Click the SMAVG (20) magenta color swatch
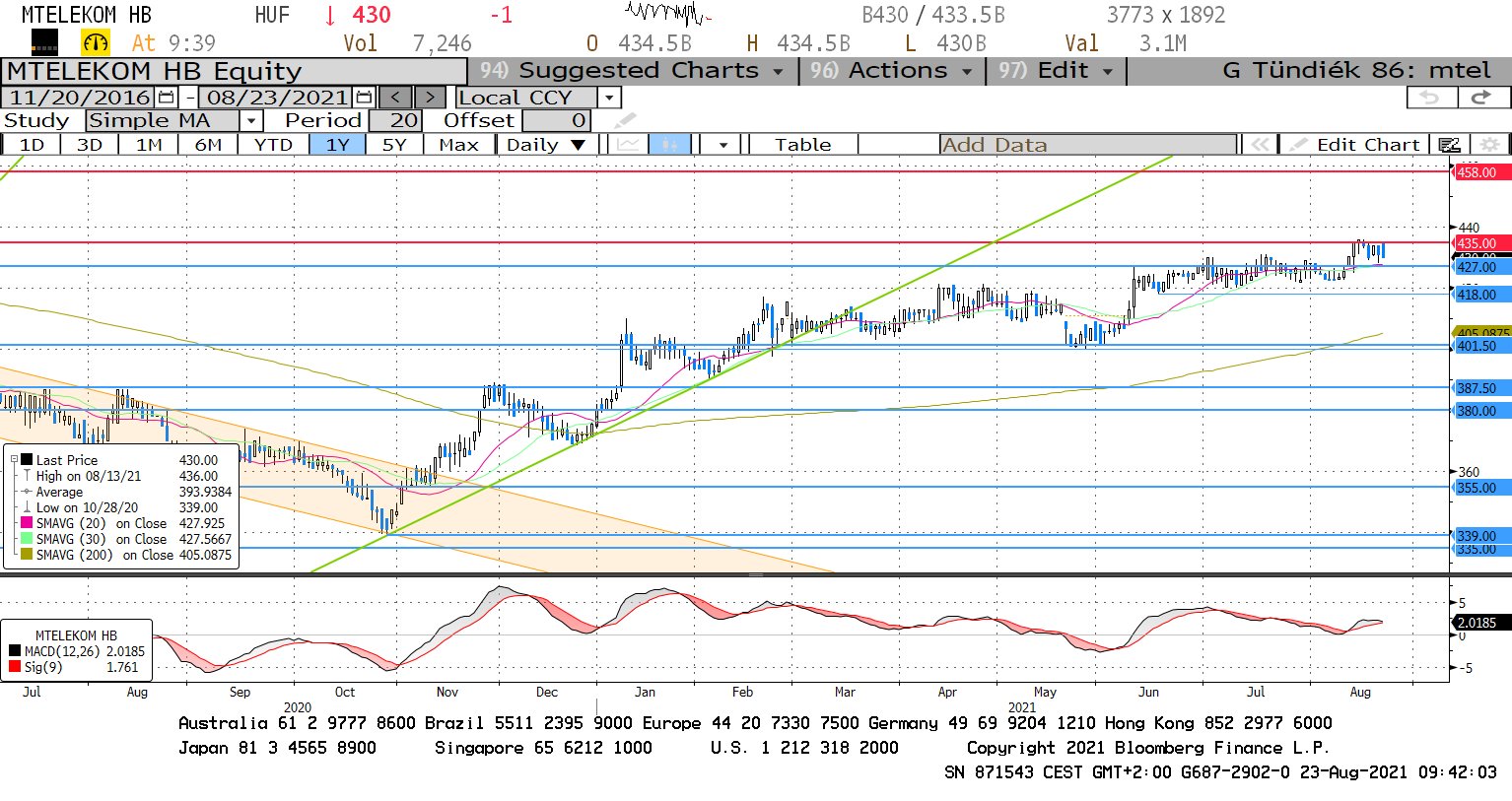 (27, 523)
